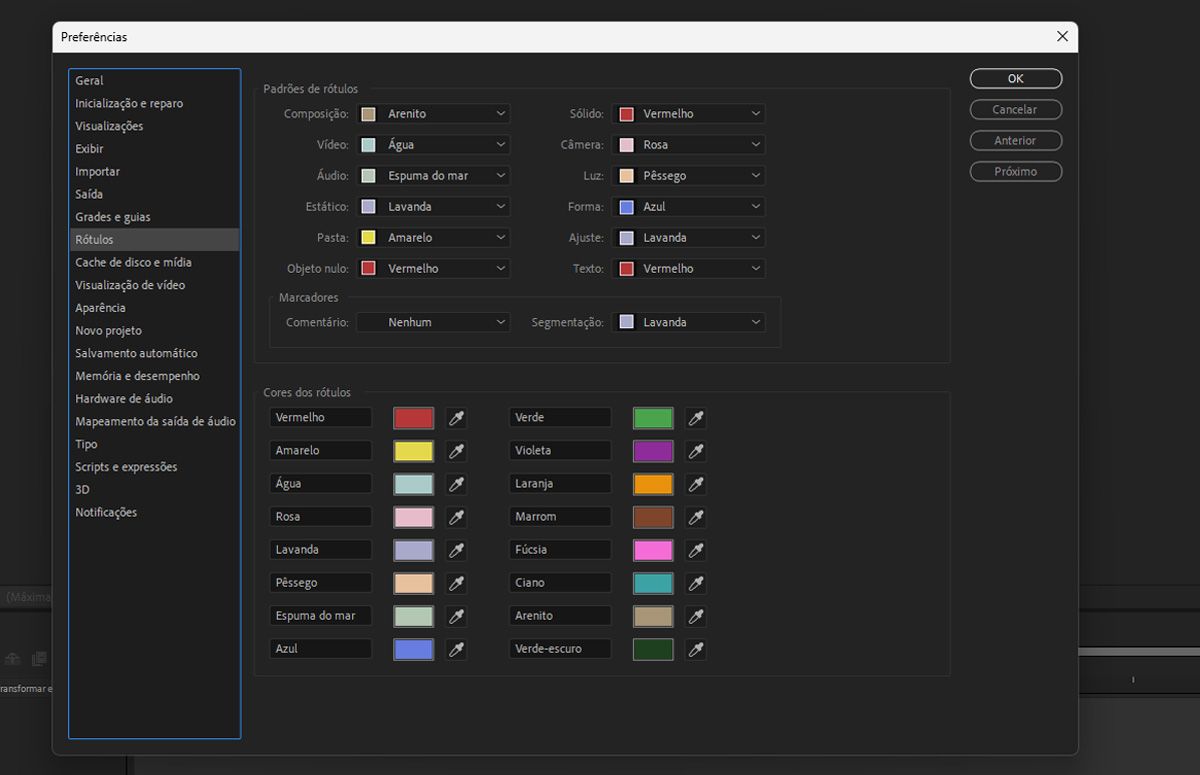Click the Verde-escuro eyedropper icon

pyautogui.click(x=696, y=649)
